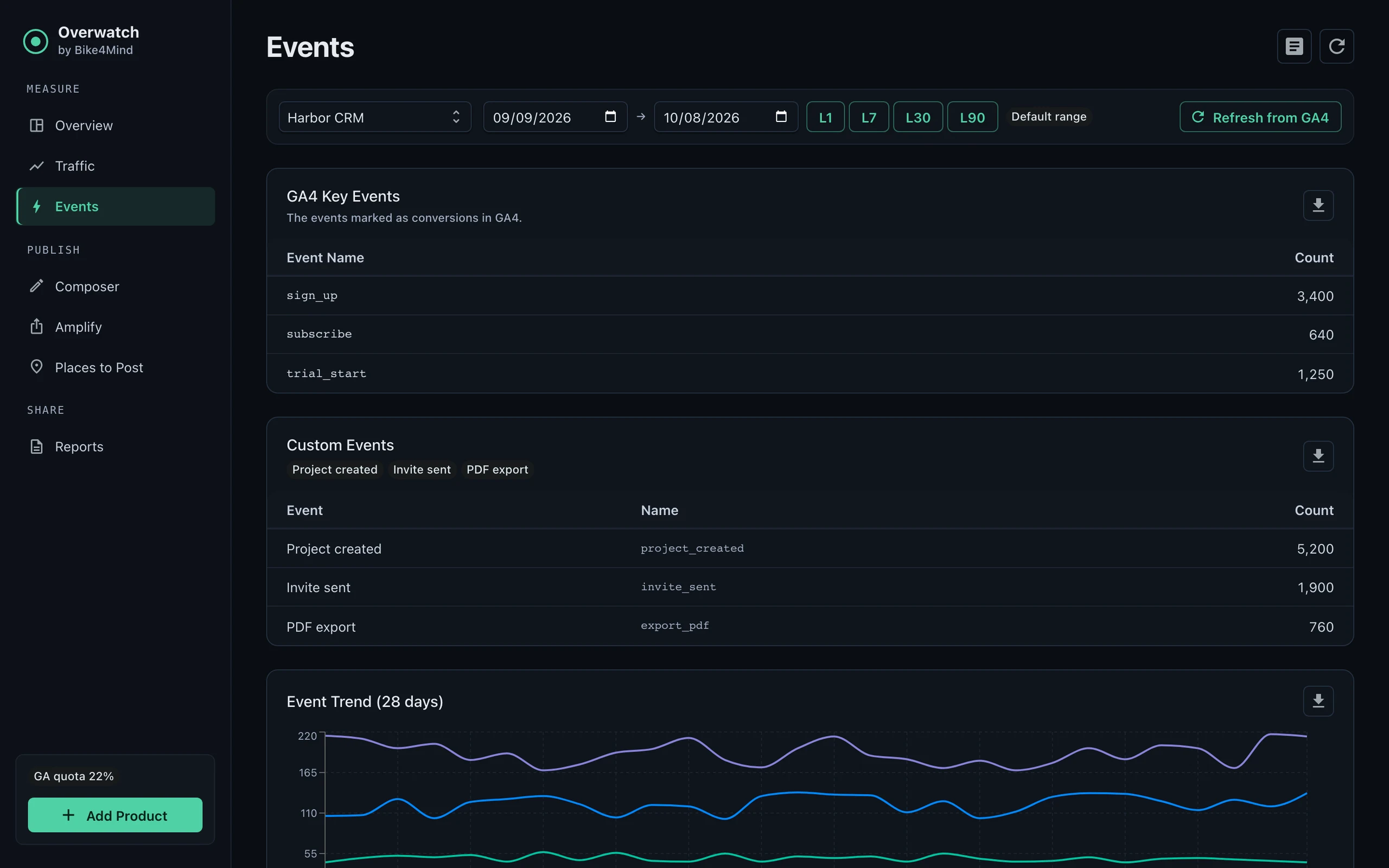
Task: Click the start date field 09/09/2026
Action: tap(555, 117)
